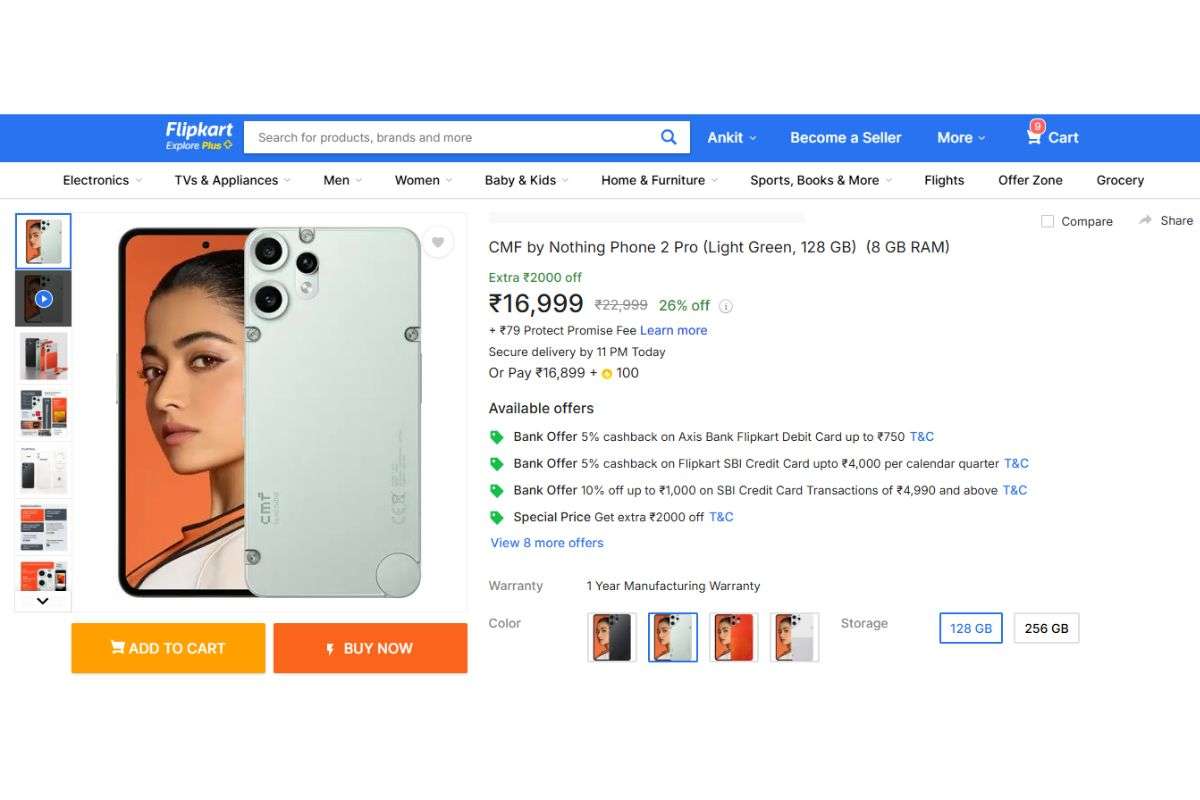Open the View 8 more offers link
This screenshot has height=800, width=1200.
coord(546,542)
